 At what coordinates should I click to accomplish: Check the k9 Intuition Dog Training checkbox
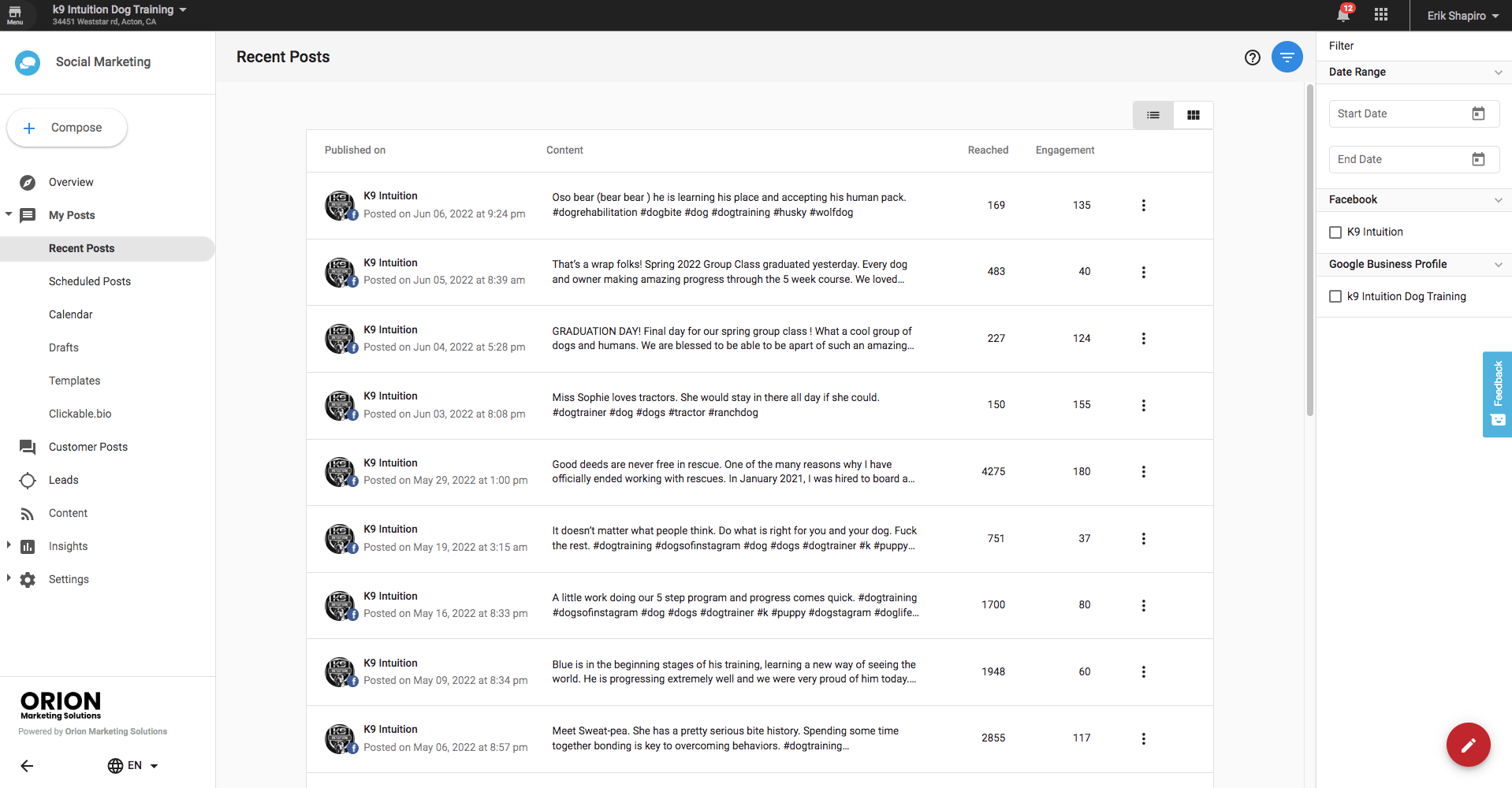[x=1335, y=296]
